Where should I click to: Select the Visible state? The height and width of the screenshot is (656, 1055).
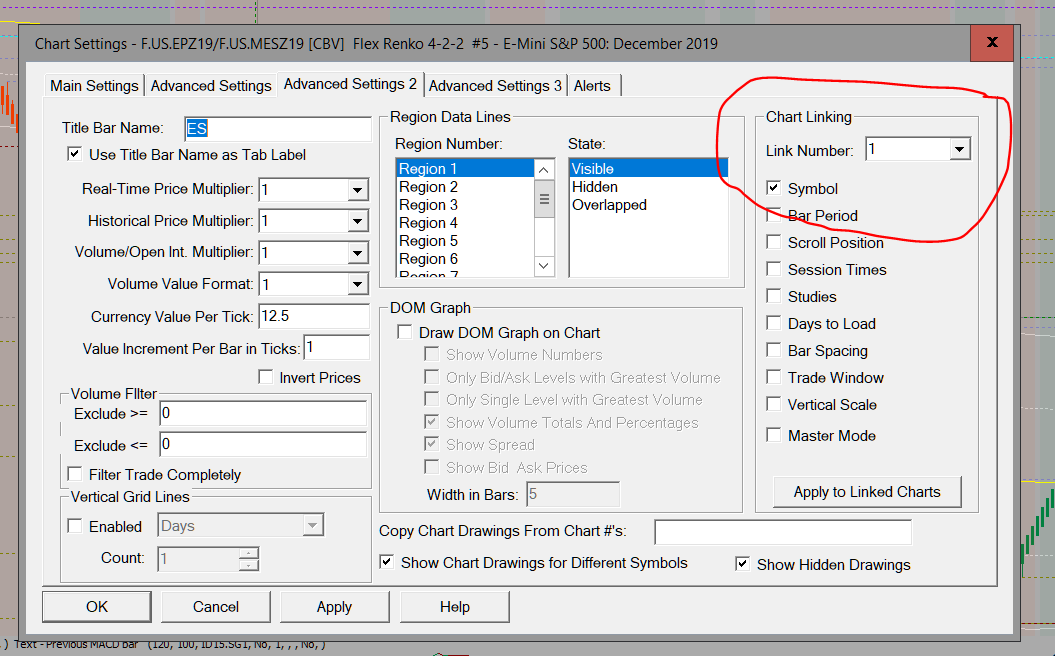tap(648, 168)
